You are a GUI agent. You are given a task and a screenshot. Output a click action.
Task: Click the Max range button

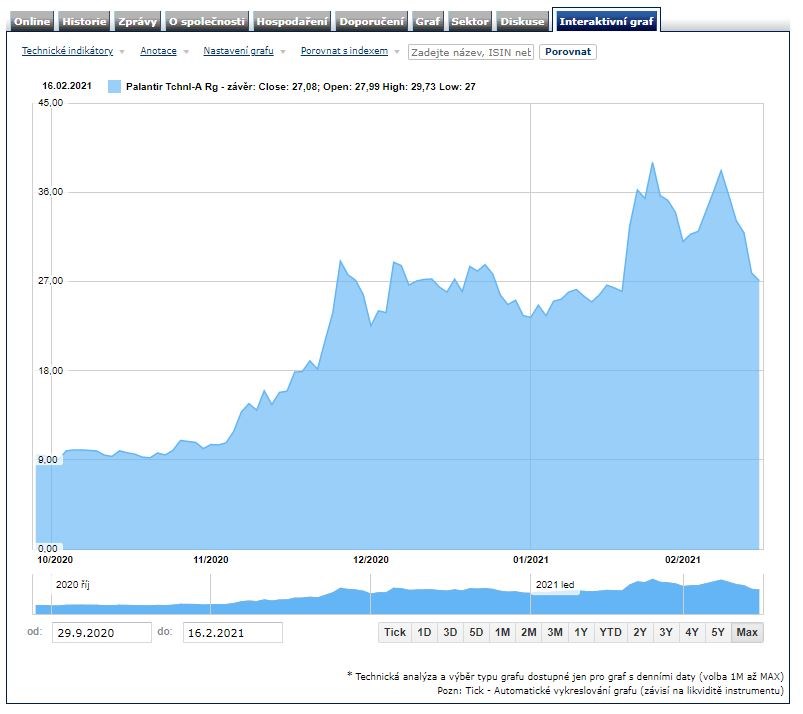click(x=746, y=632)
